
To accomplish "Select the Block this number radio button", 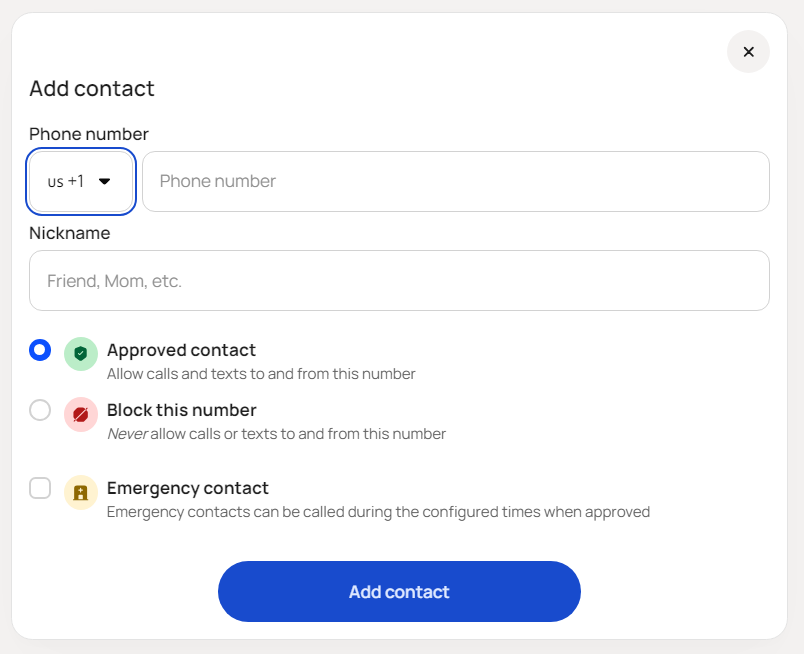I will click(x=40, y=410).
